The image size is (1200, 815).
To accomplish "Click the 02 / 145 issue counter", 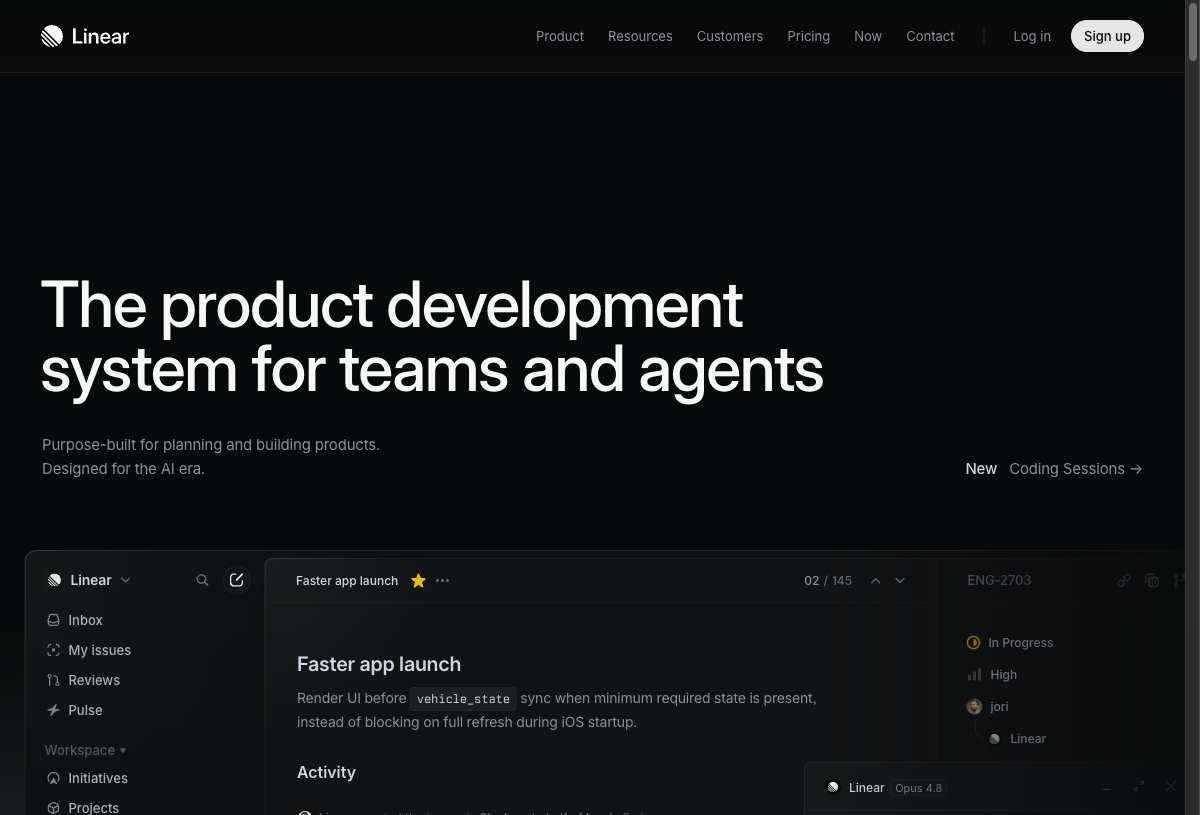I will (x=828, y=580).
